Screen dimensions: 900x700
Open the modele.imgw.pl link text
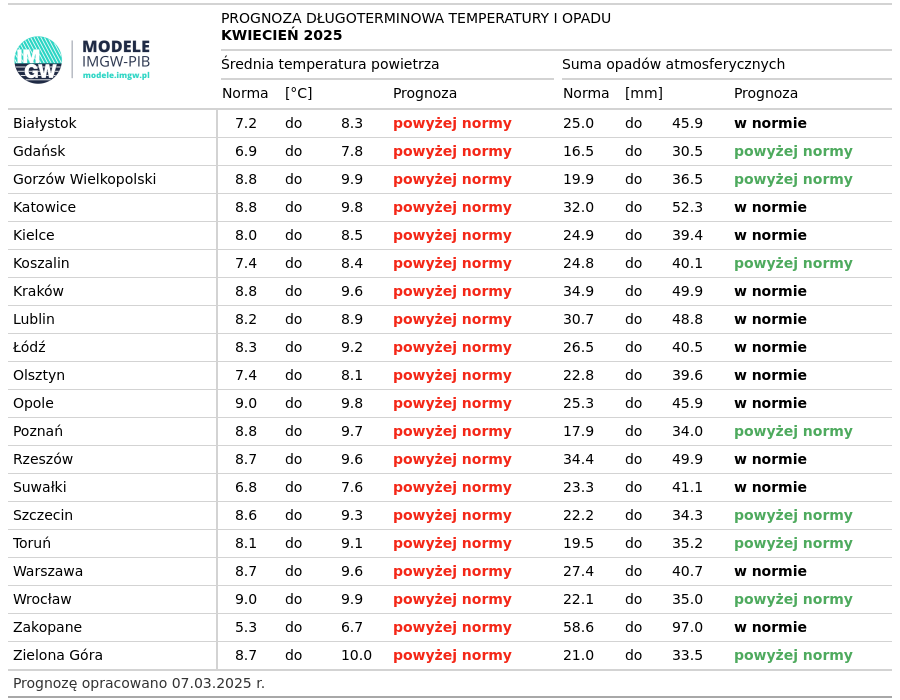[116, 75]
